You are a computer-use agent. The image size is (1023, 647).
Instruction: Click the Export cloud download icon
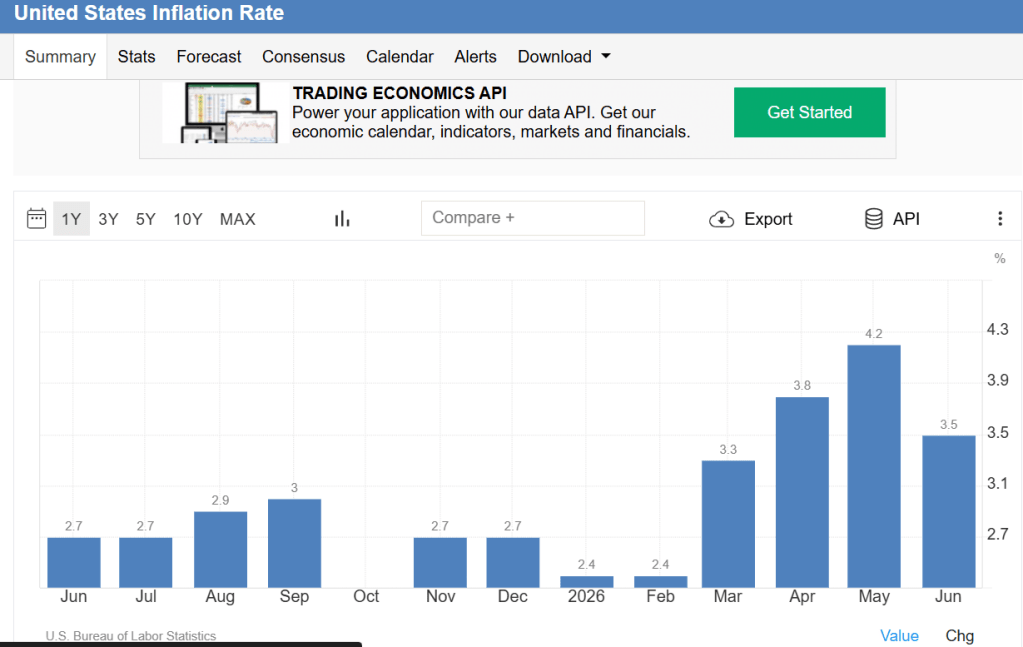click(721, 219)
